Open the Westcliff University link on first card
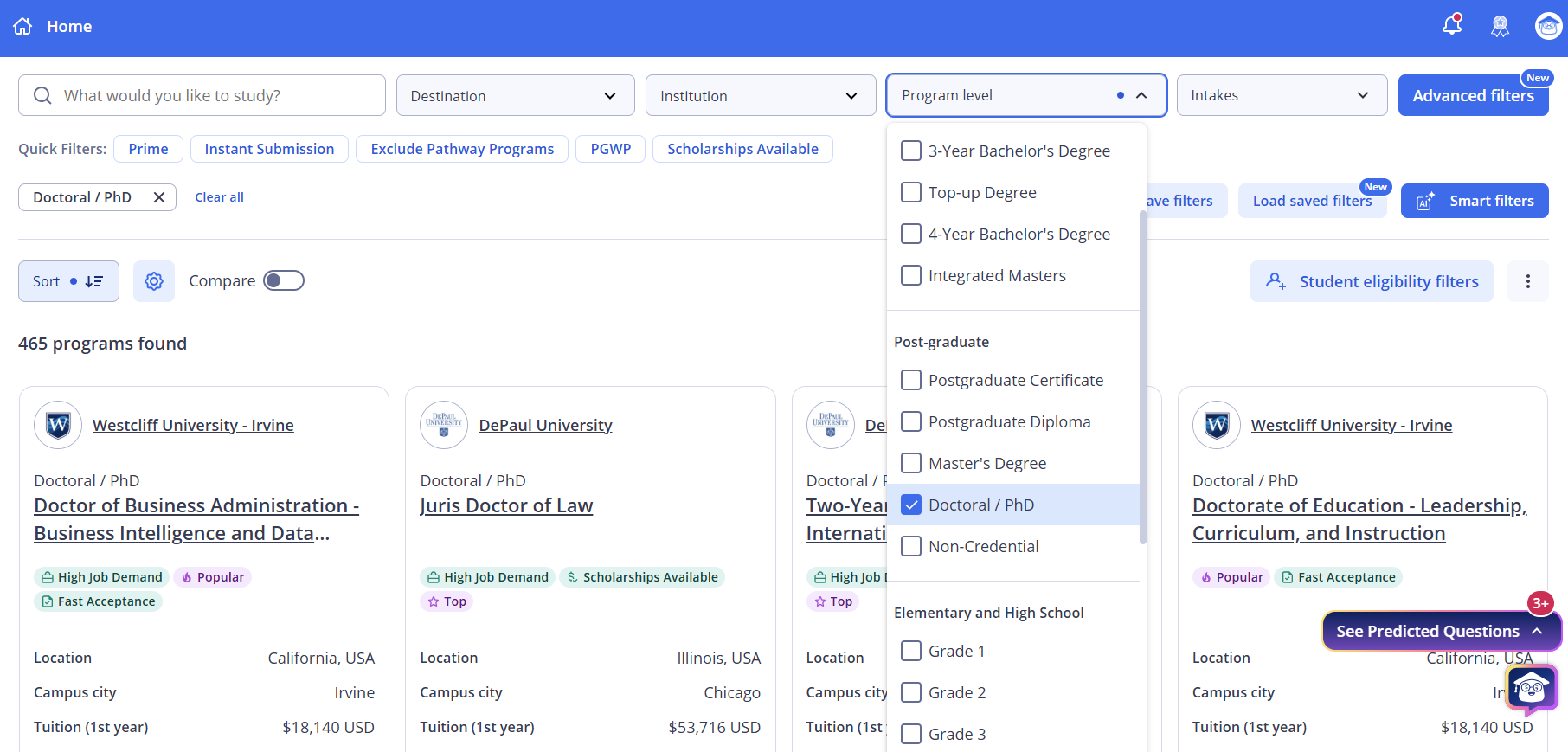 click(x=193, y=425)
